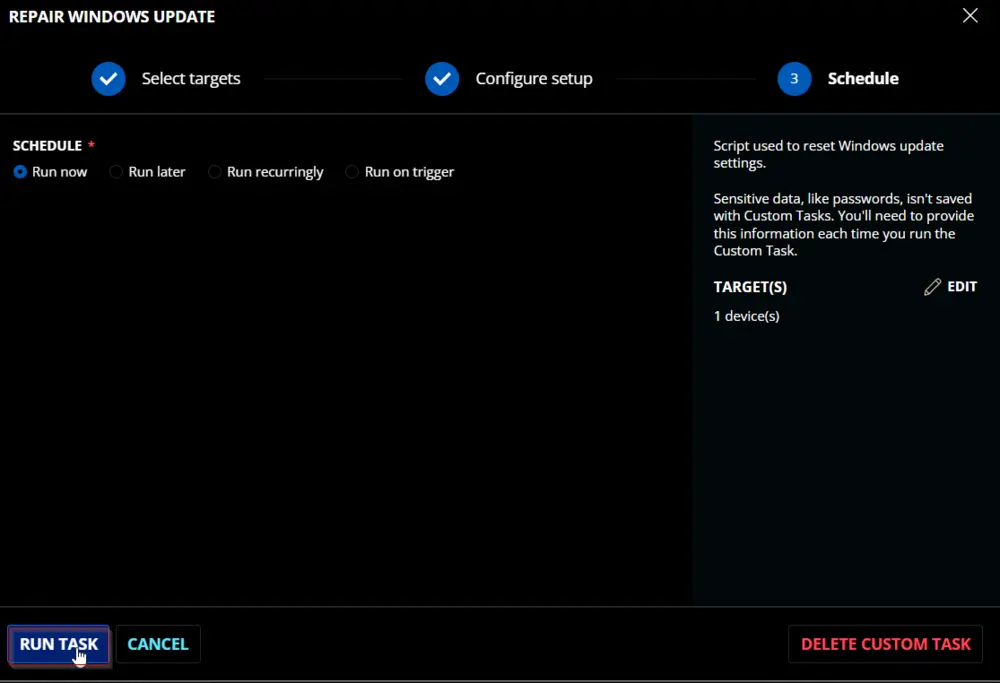The height and width of the screenshot is (683, 1000).
Task: Click the Schedule step number 3 icon
Action: click(794, 78)
